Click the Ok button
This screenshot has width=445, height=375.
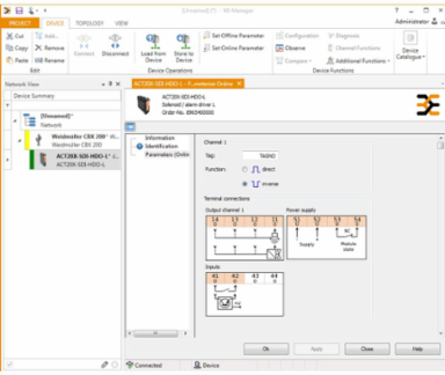266,349
